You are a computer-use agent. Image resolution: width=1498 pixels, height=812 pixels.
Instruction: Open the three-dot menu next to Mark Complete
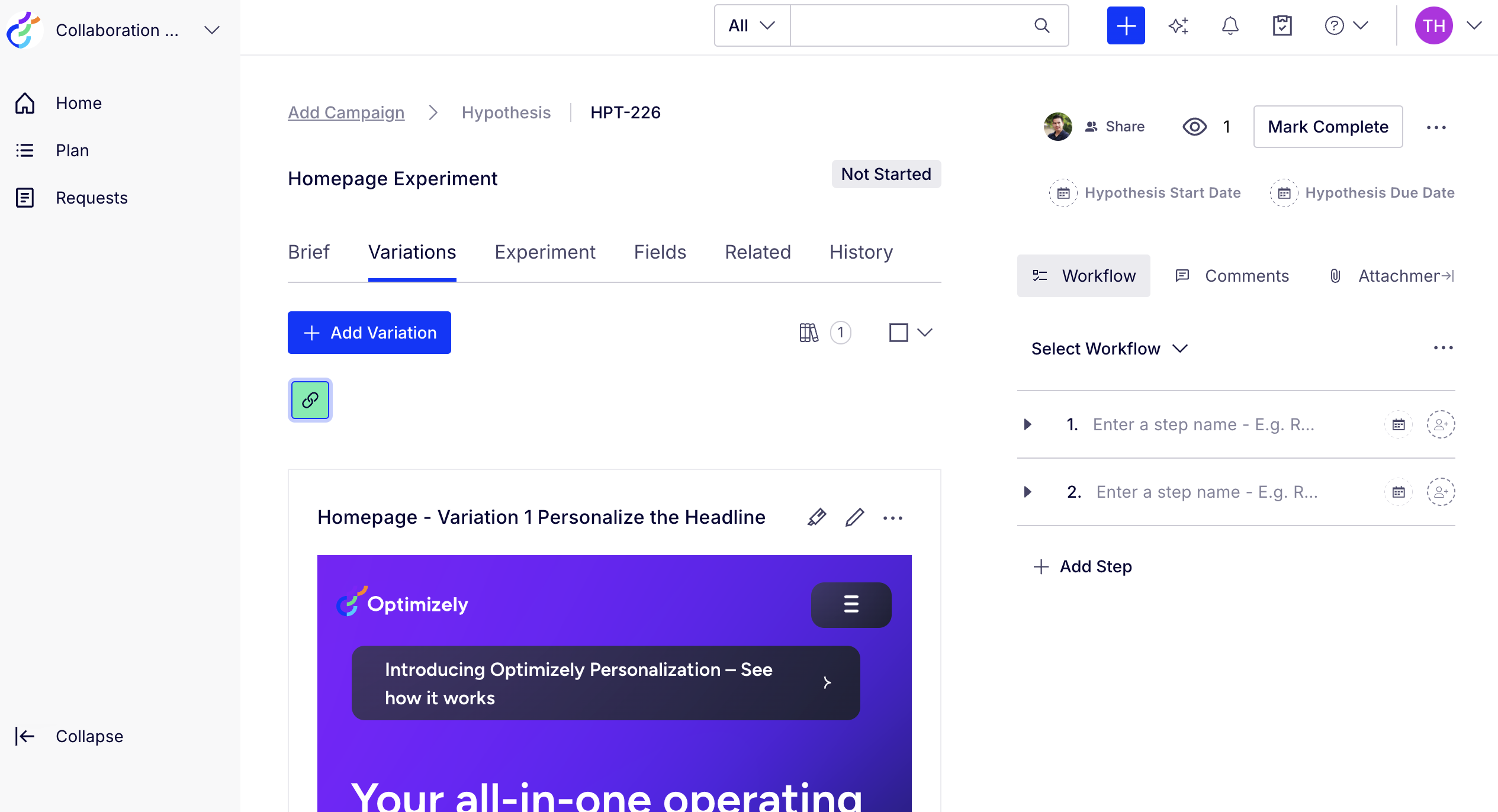click(x=1436, y=127)
